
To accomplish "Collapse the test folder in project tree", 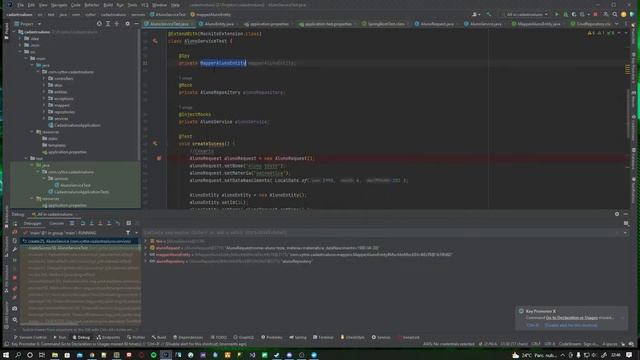I will coord(26,158).
